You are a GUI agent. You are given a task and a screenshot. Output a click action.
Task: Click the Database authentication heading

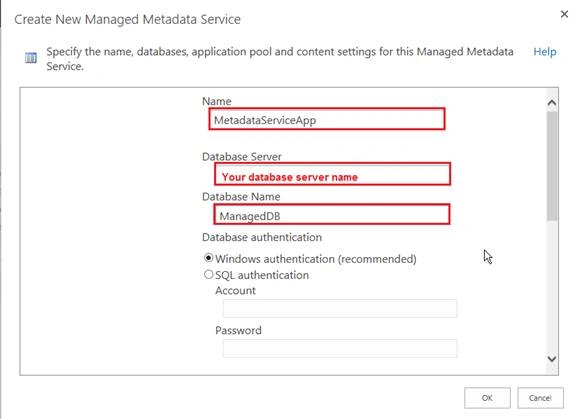(x=262, y=237)
